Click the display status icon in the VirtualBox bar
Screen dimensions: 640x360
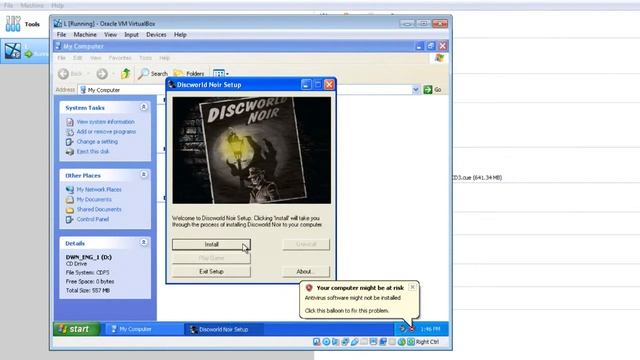tap(373, 342)
